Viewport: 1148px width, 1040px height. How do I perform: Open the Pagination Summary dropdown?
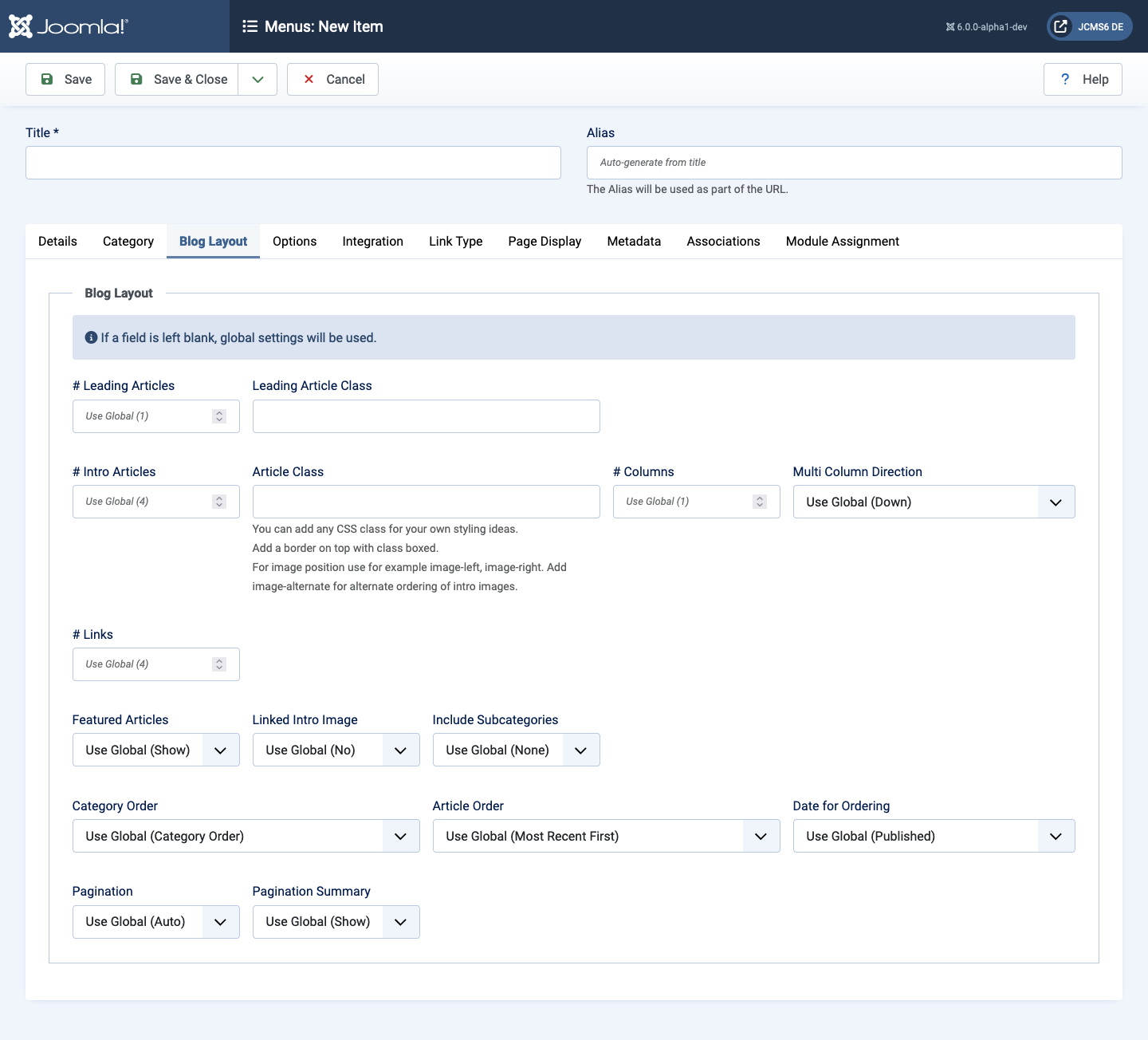[336, 922]
